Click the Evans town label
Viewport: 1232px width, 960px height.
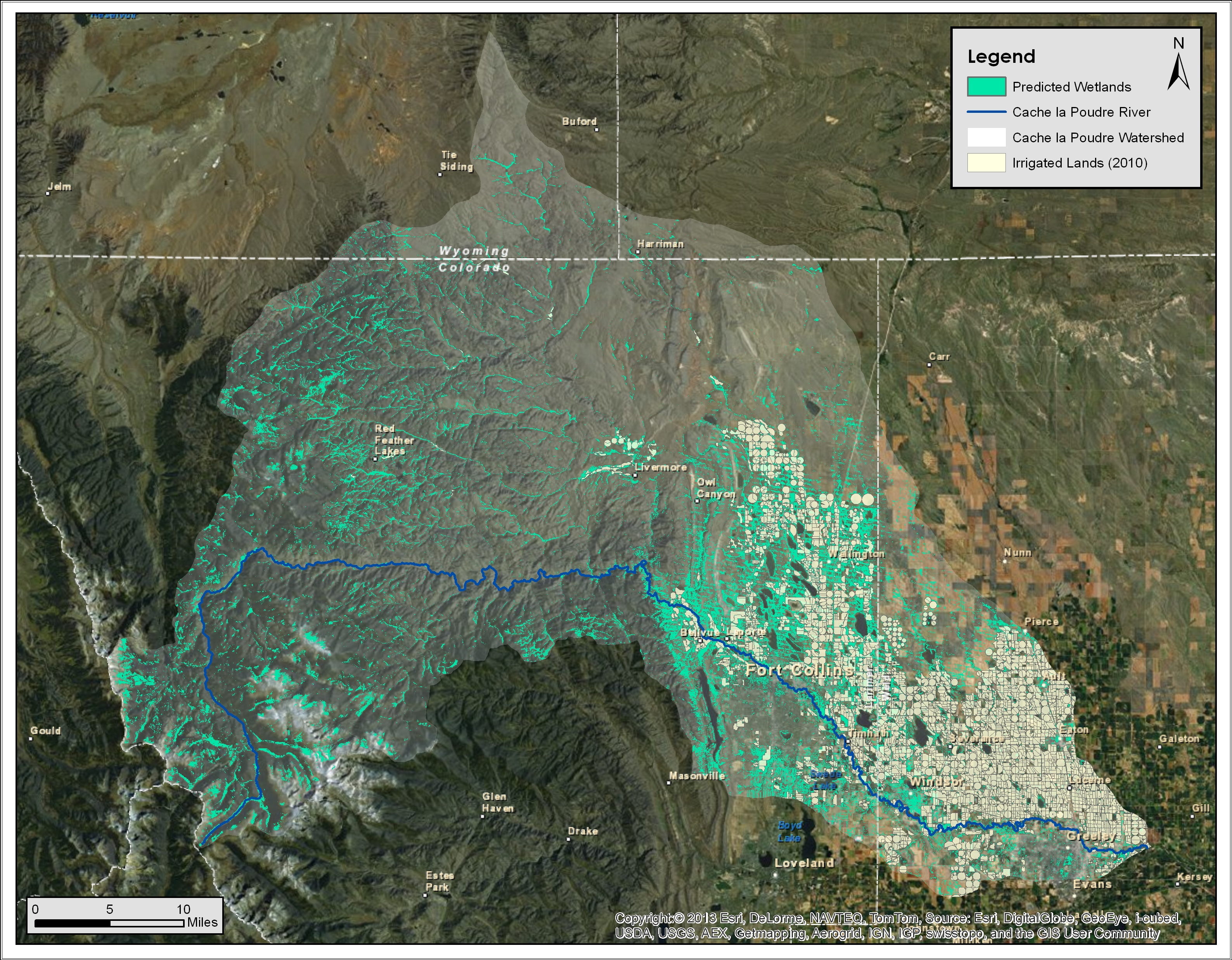(x=1092, y=884)
